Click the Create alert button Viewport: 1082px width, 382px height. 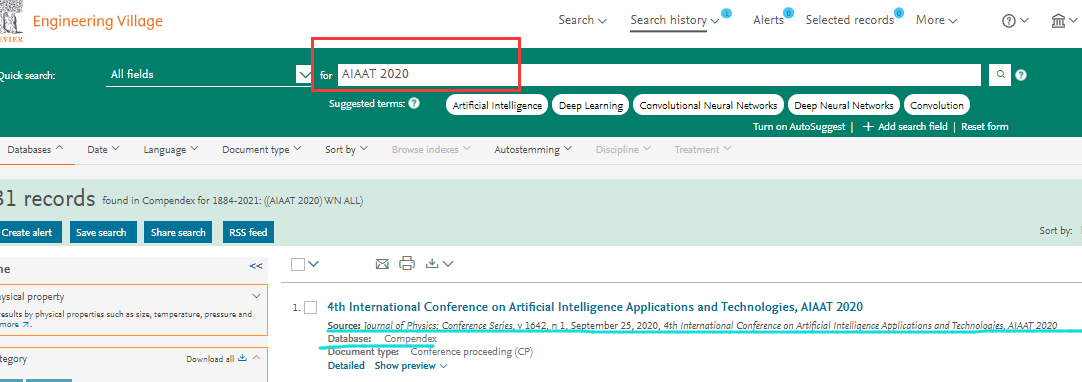[x=30, y=232]
